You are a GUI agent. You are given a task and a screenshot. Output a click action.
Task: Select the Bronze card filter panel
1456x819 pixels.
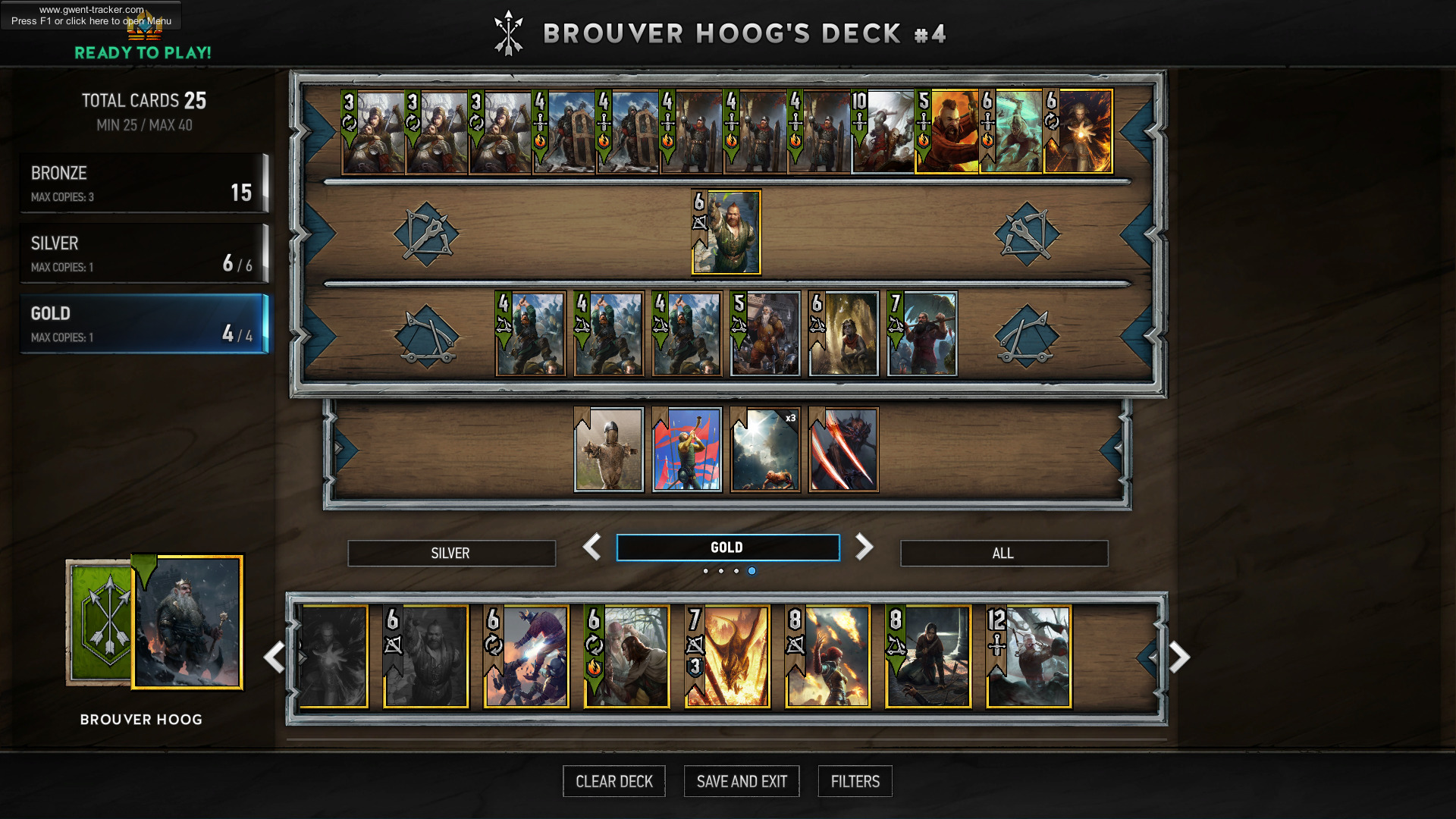[144, 183]
